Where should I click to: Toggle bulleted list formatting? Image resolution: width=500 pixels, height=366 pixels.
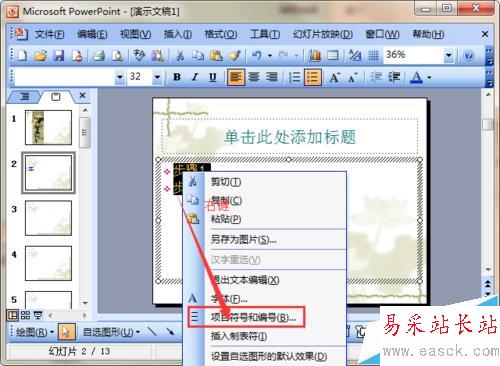pos(313,77)
